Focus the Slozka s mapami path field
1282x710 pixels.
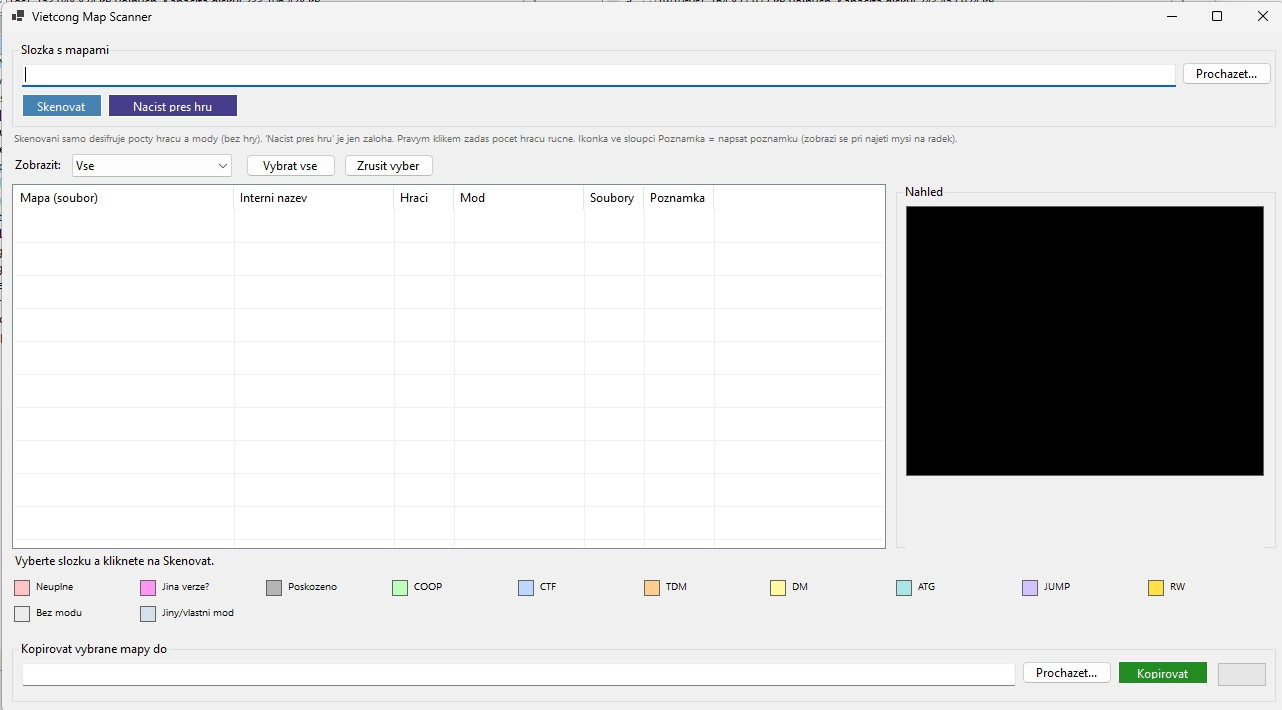point(598,75)
